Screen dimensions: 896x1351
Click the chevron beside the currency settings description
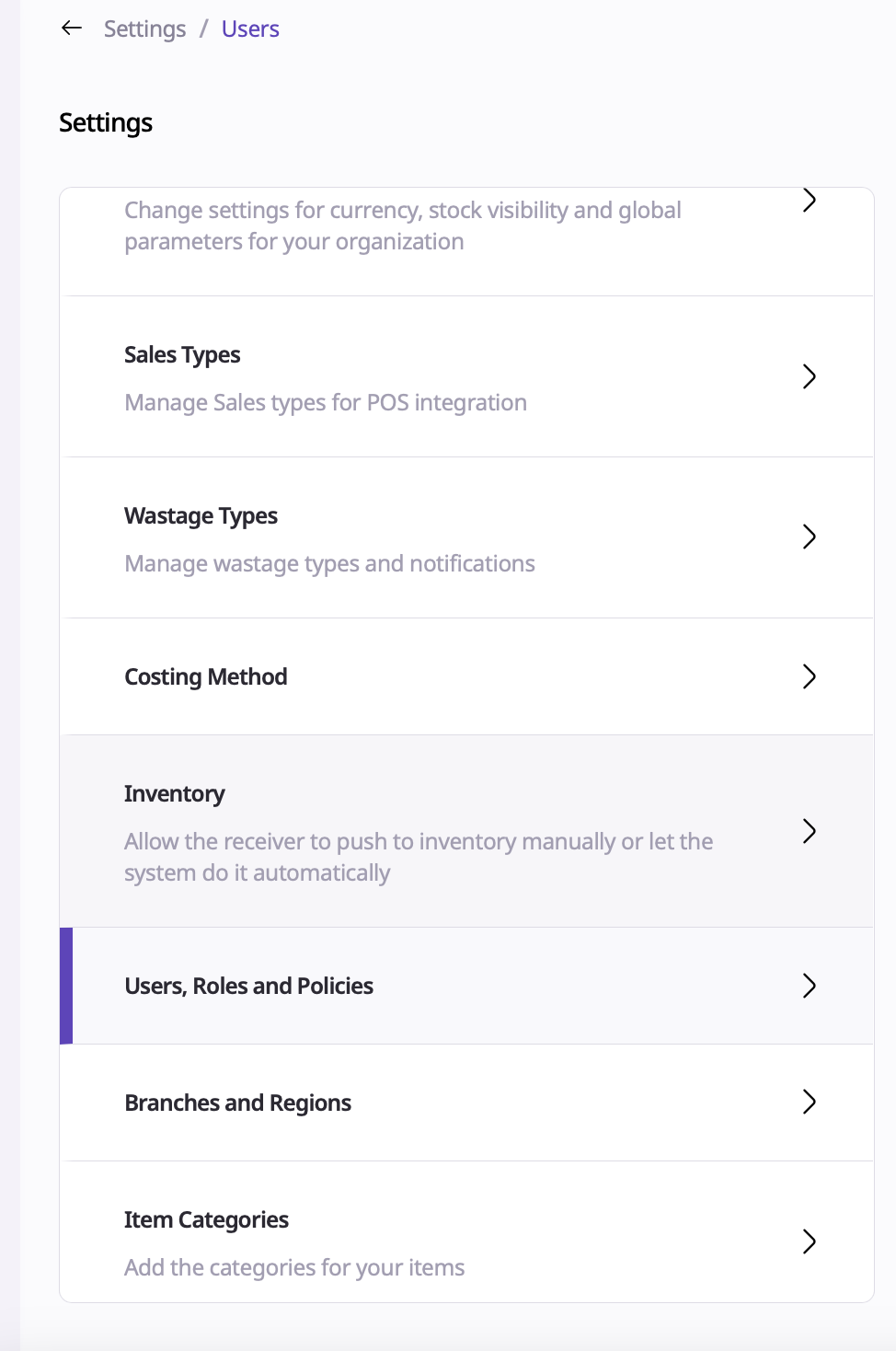pyautogui.click(x=810, y=201)
